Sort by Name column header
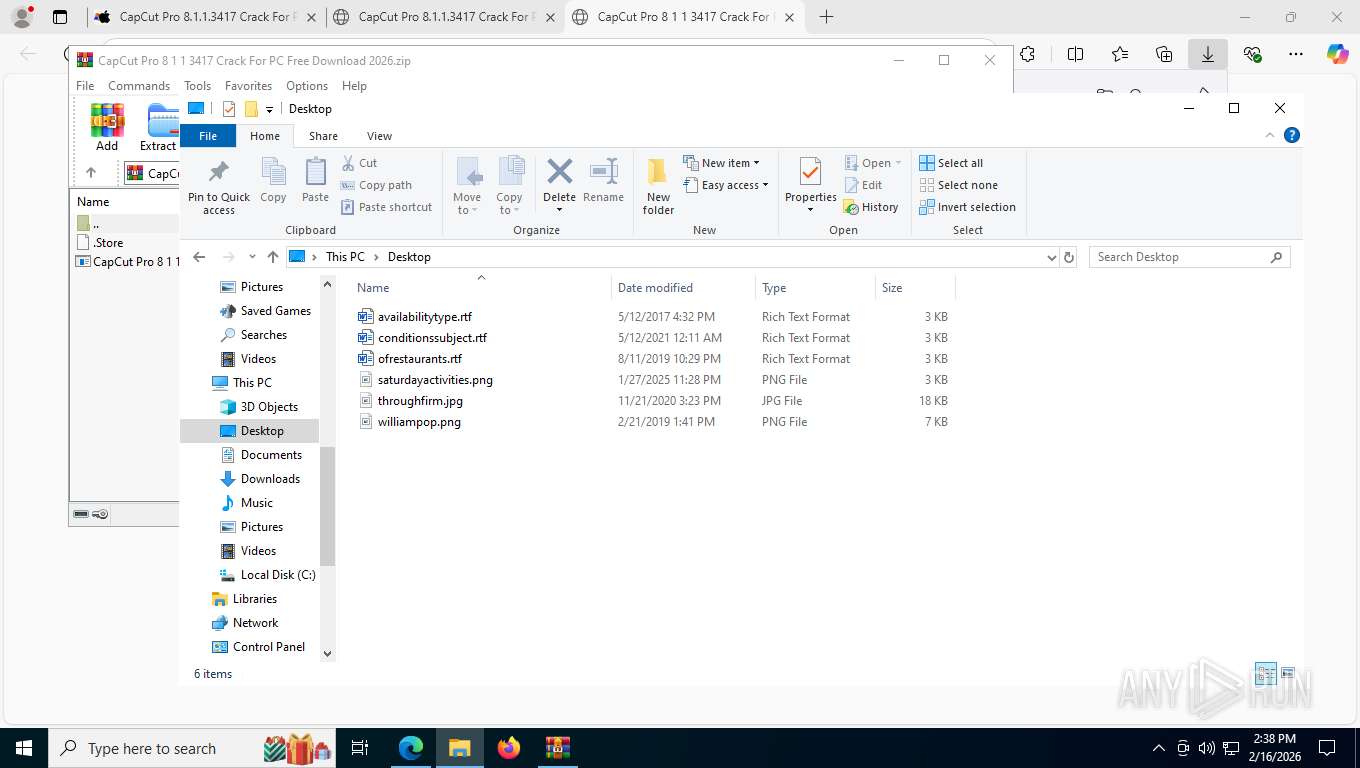Viewport: 1360px width, 768px height. pyautogui.click(x=481, y=288)
